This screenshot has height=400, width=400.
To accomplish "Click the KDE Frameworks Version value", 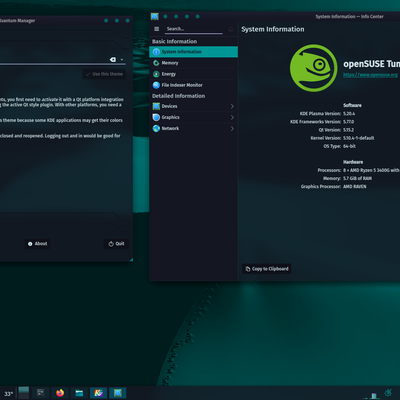I will click(x=349, y=122).
